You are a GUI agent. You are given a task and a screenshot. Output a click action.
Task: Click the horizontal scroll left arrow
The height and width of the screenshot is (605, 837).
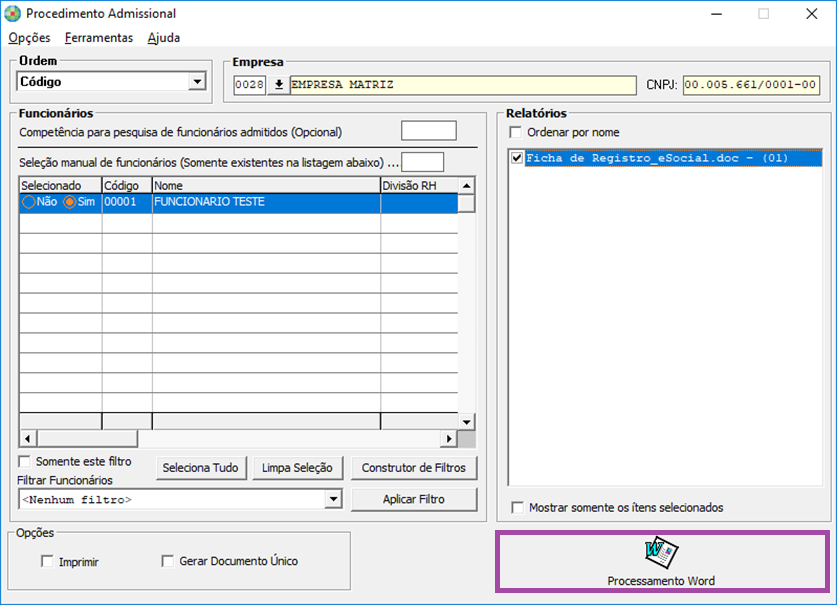28,439
